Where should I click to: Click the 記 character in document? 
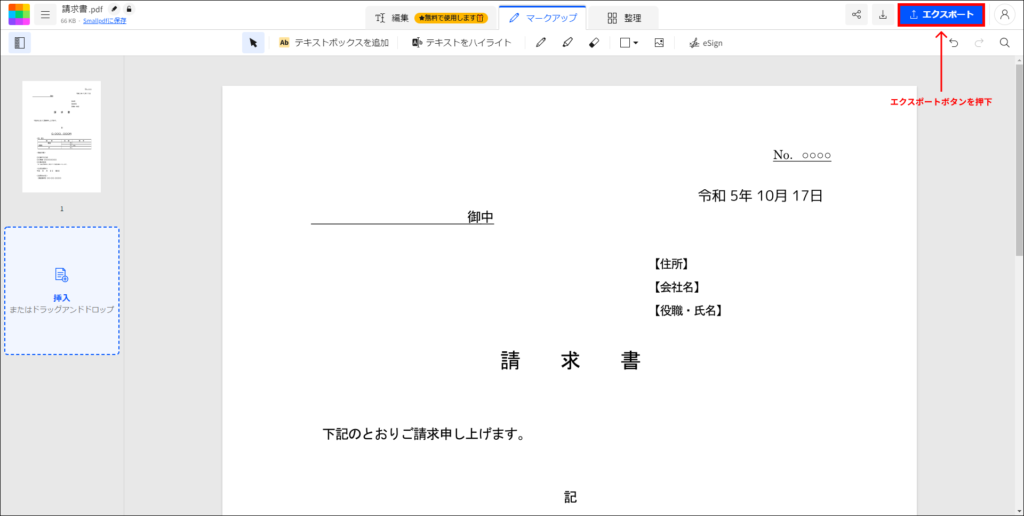tap(571, 498)
